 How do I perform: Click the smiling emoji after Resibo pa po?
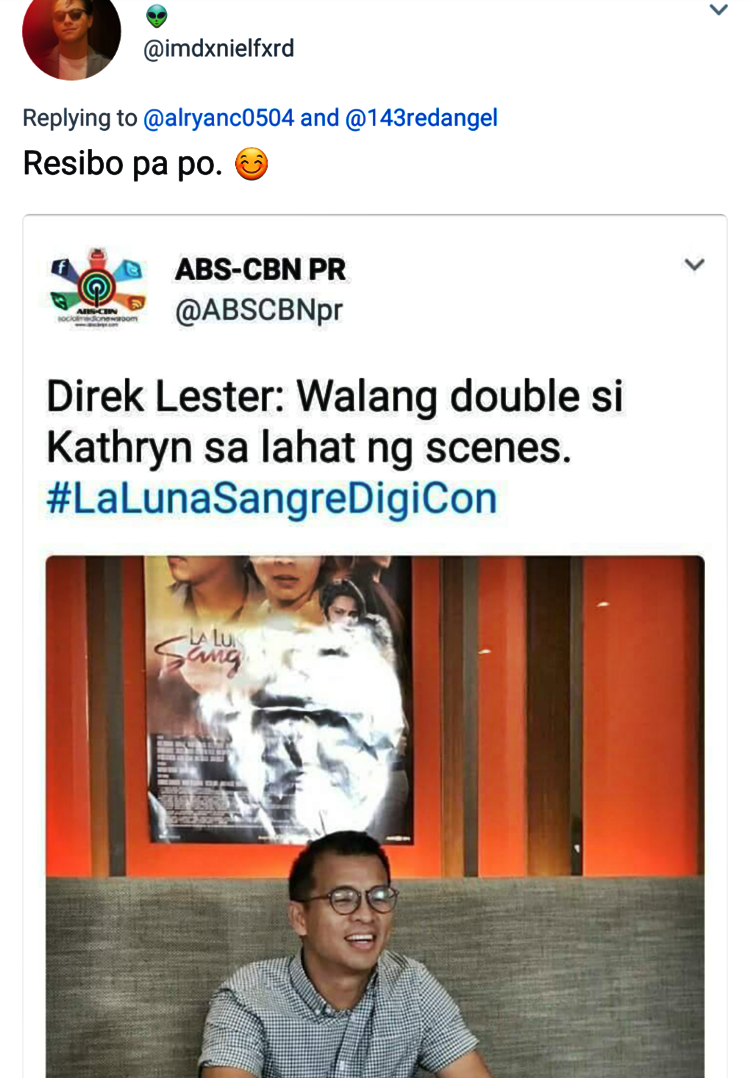pos(252,165)
